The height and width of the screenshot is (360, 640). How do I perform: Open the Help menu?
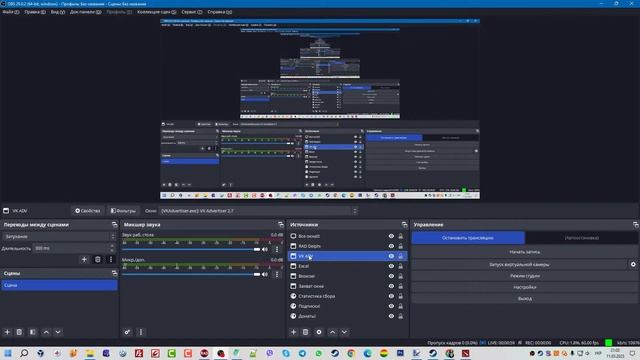coord(220,12)
